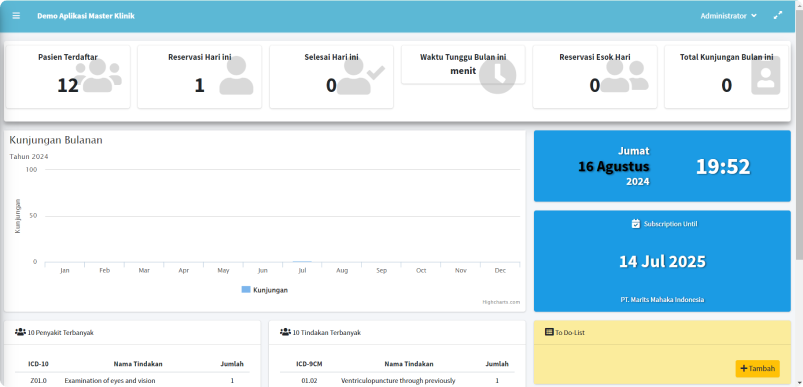This screenshot has width=803, height=387.
Task: Click the 19:52 clock display
Action: click(723, 167)
